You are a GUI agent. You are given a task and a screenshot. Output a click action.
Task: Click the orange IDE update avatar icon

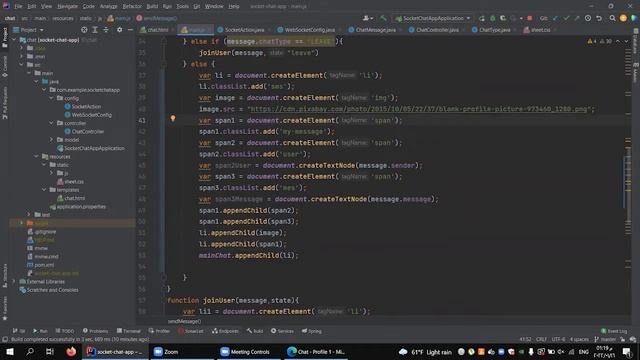point(623,18)
